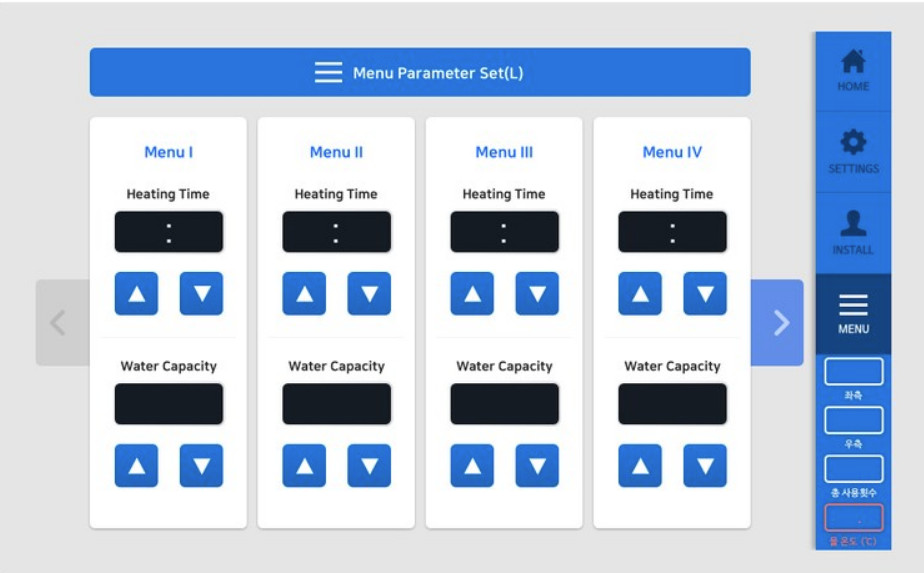This screenshot has width=924, height=573.
Task: Click the Menu IV Water Capacity display
Action: tap(672, 404)
